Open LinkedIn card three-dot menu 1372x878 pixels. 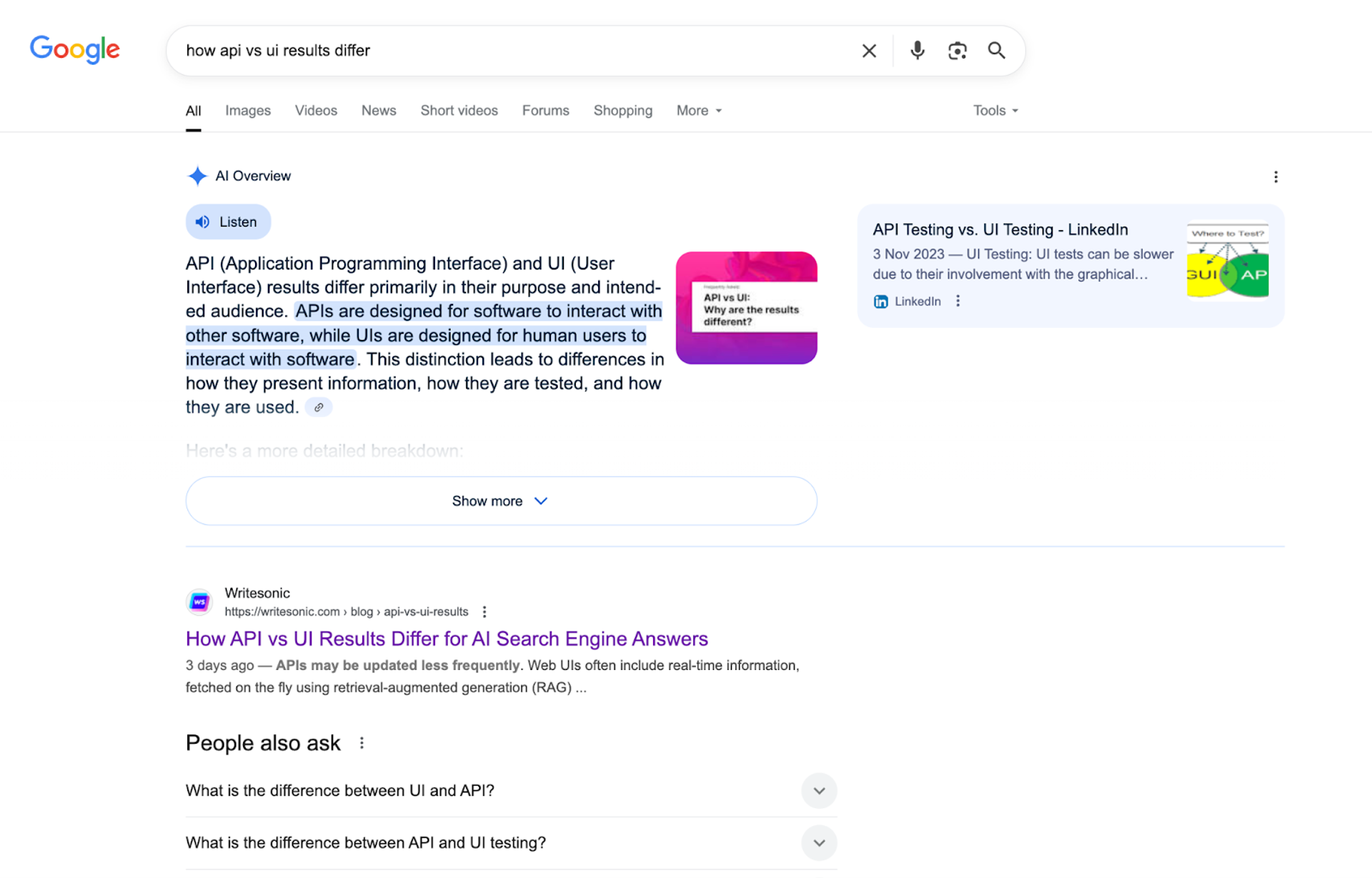coord(958,301)
